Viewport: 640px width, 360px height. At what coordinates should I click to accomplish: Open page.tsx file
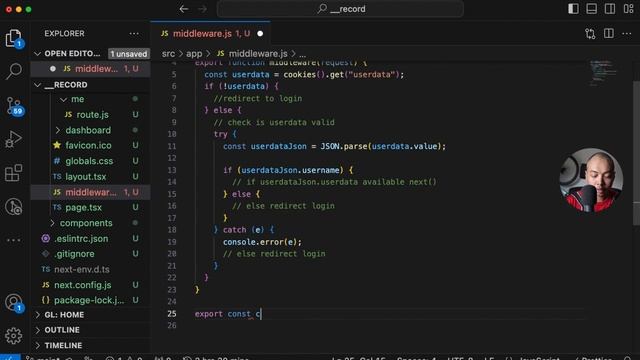91,207
